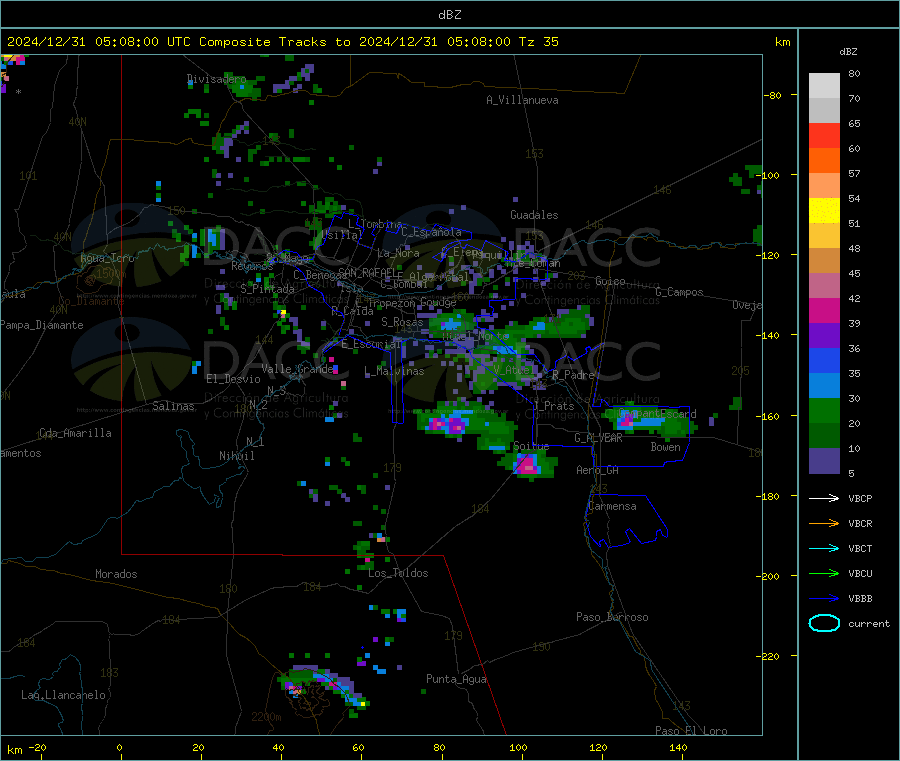Click the 'current' legend label
This screenshot has height=761, width=900.
tap(868, 623)
